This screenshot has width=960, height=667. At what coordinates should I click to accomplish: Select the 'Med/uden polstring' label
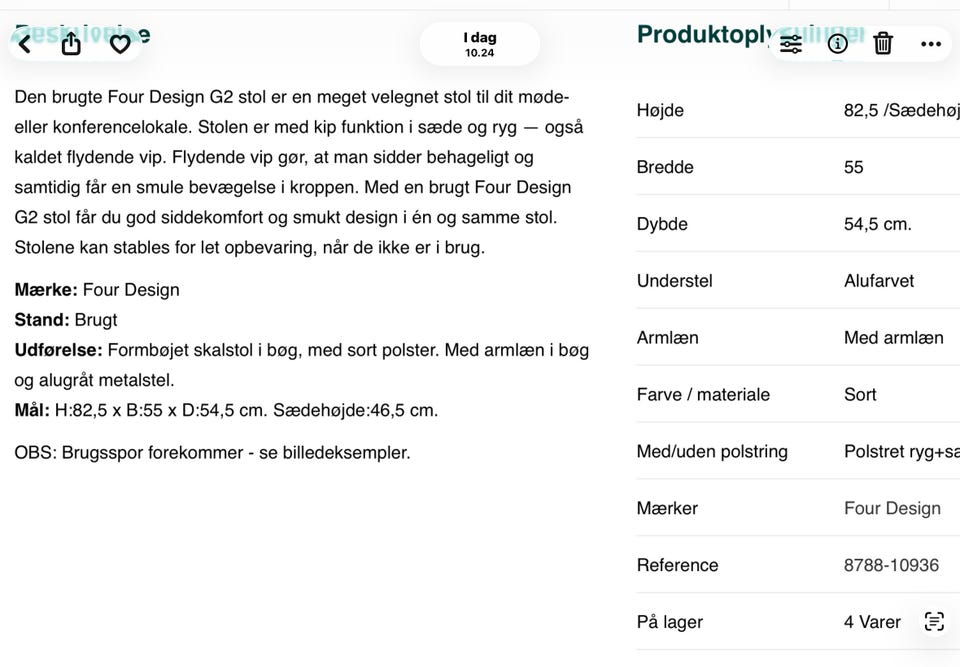(712, 451)
